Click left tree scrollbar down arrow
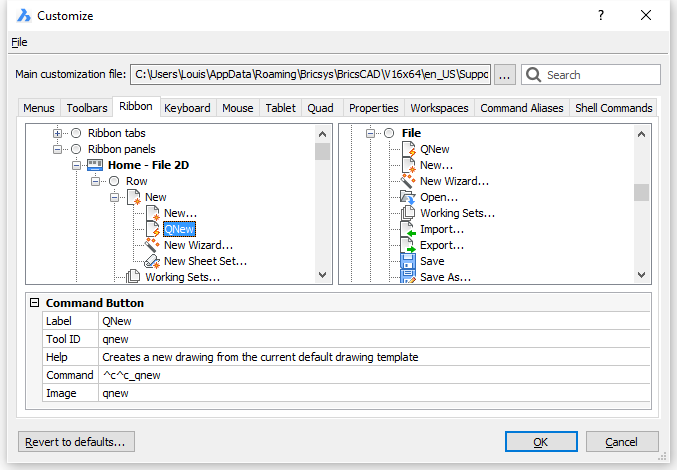The width and height of the screenshot is (677, 470). click(323, 275)
